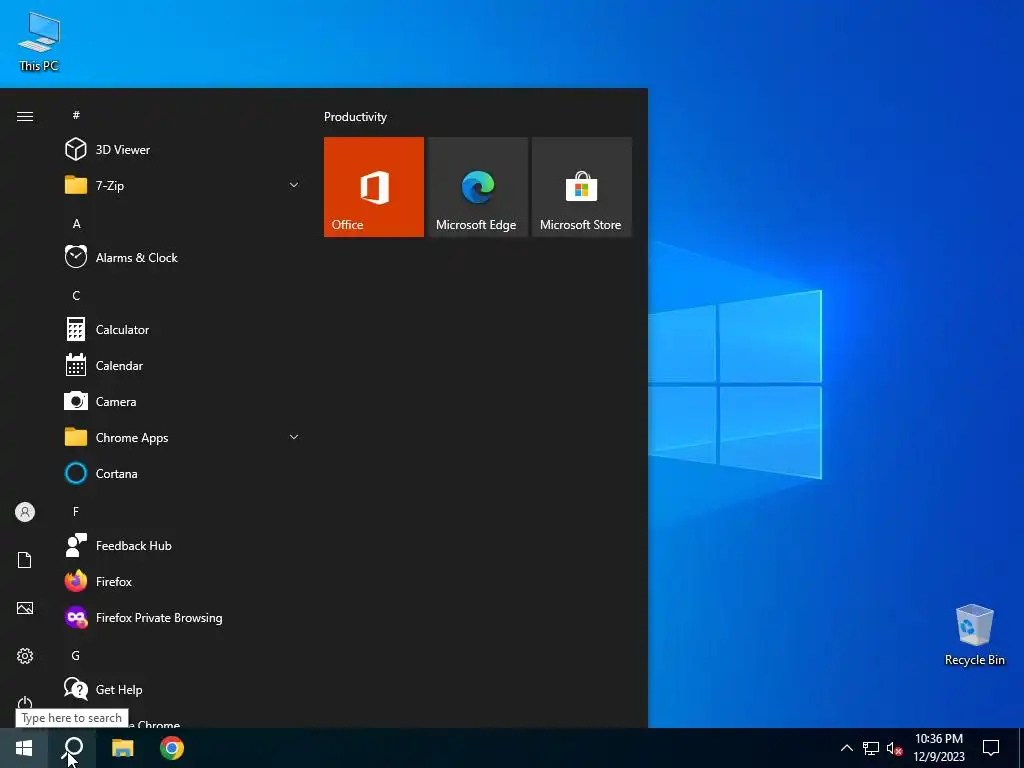The image size is (1024, 768).
Task: Click the muted volume tray icon
Action: point(894,748)
